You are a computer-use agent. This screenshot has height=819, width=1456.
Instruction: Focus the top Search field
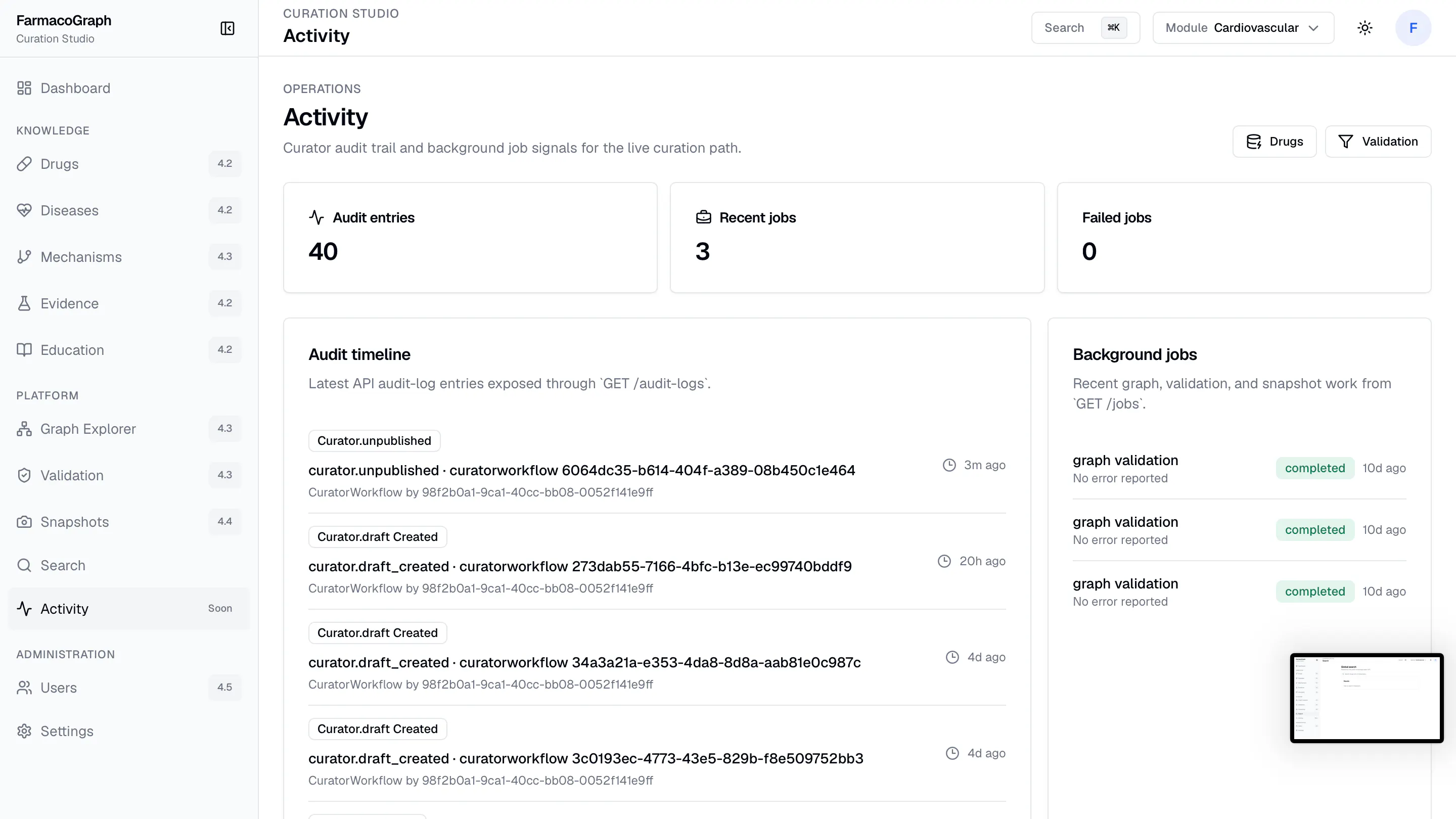pyautogui.click(x=1085, y=28)
